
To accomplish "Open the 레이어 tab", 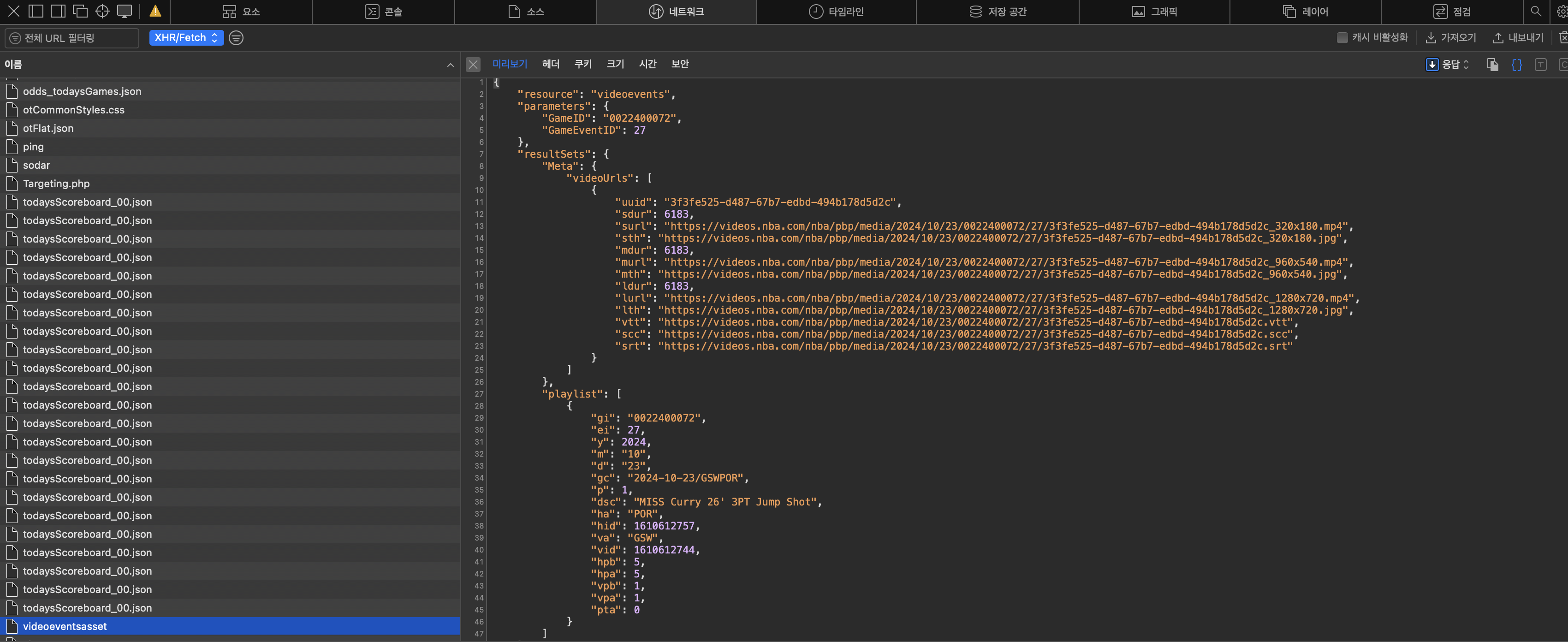I will pos(1305,12).
